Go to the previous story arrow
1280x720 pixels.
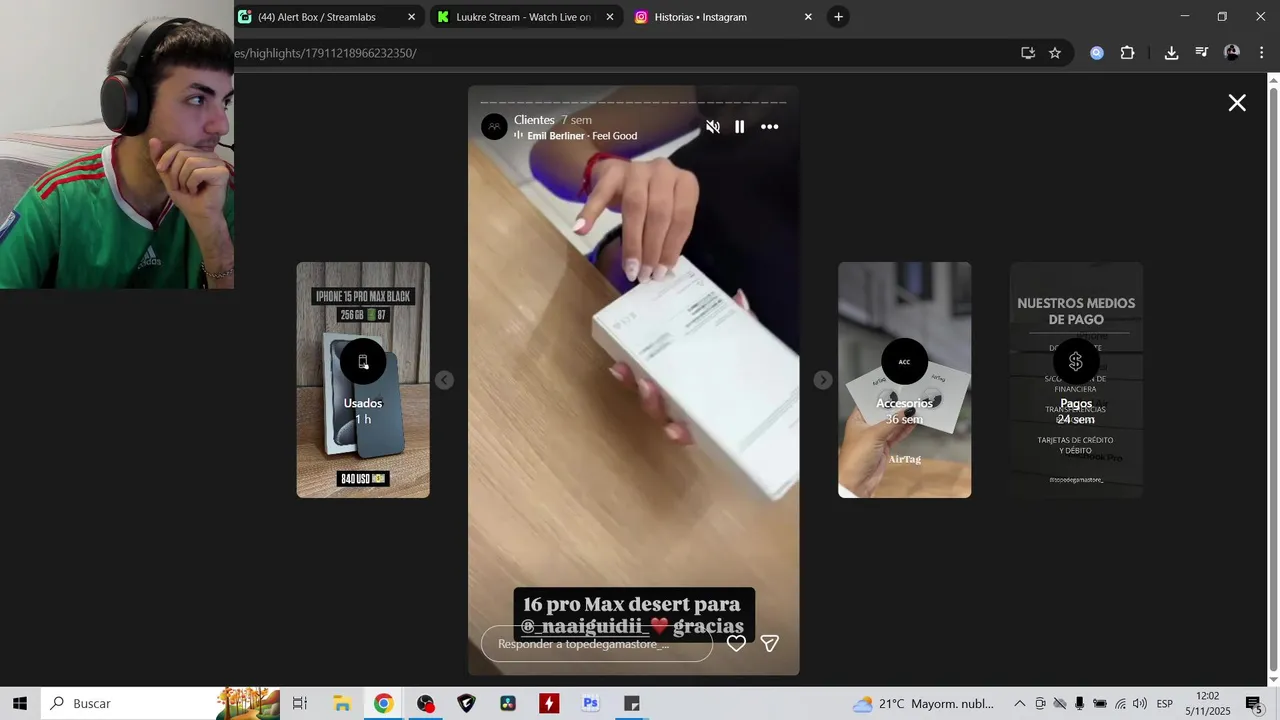(x=445, y=380)
